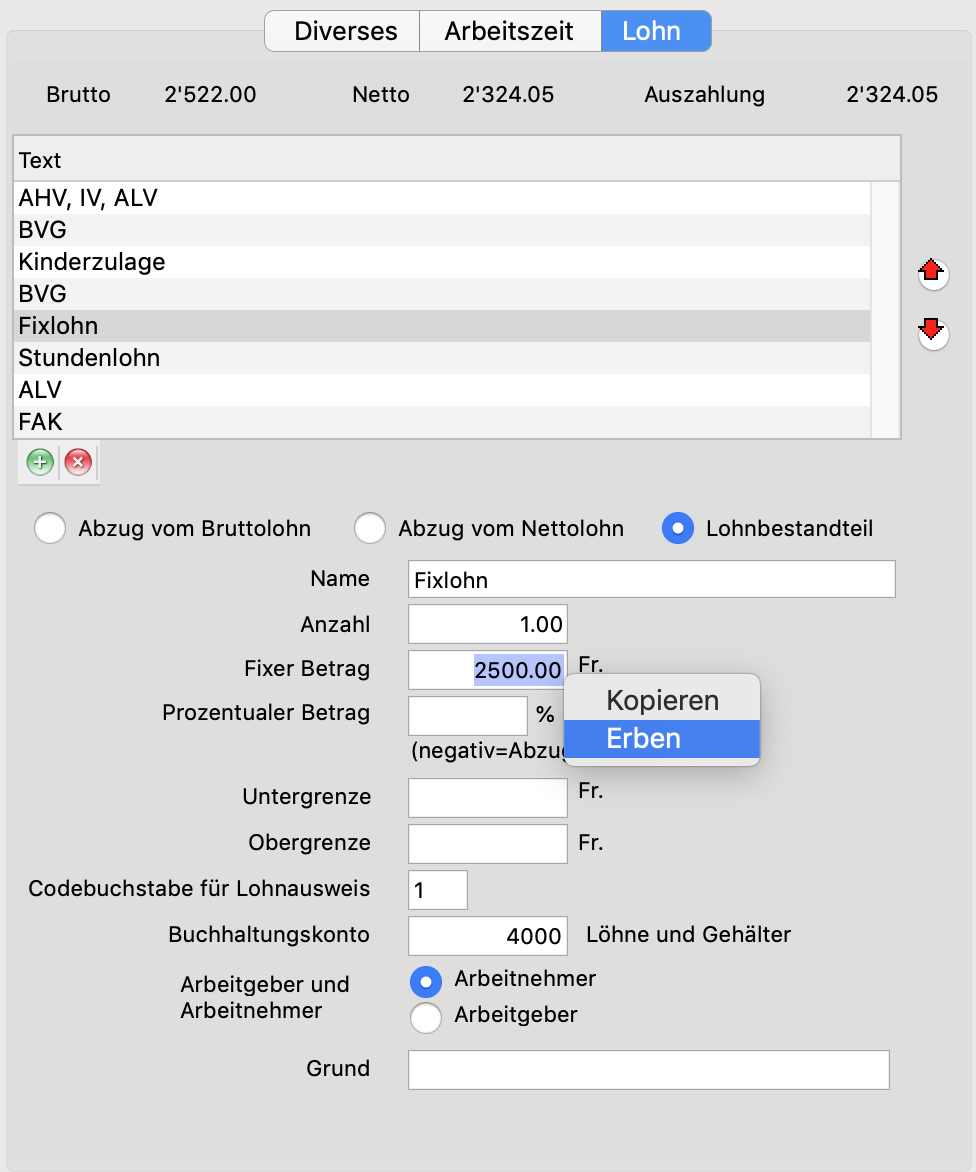
Task: Select Abzug vom Bruttolohn radio button
Action: (50, 528)
